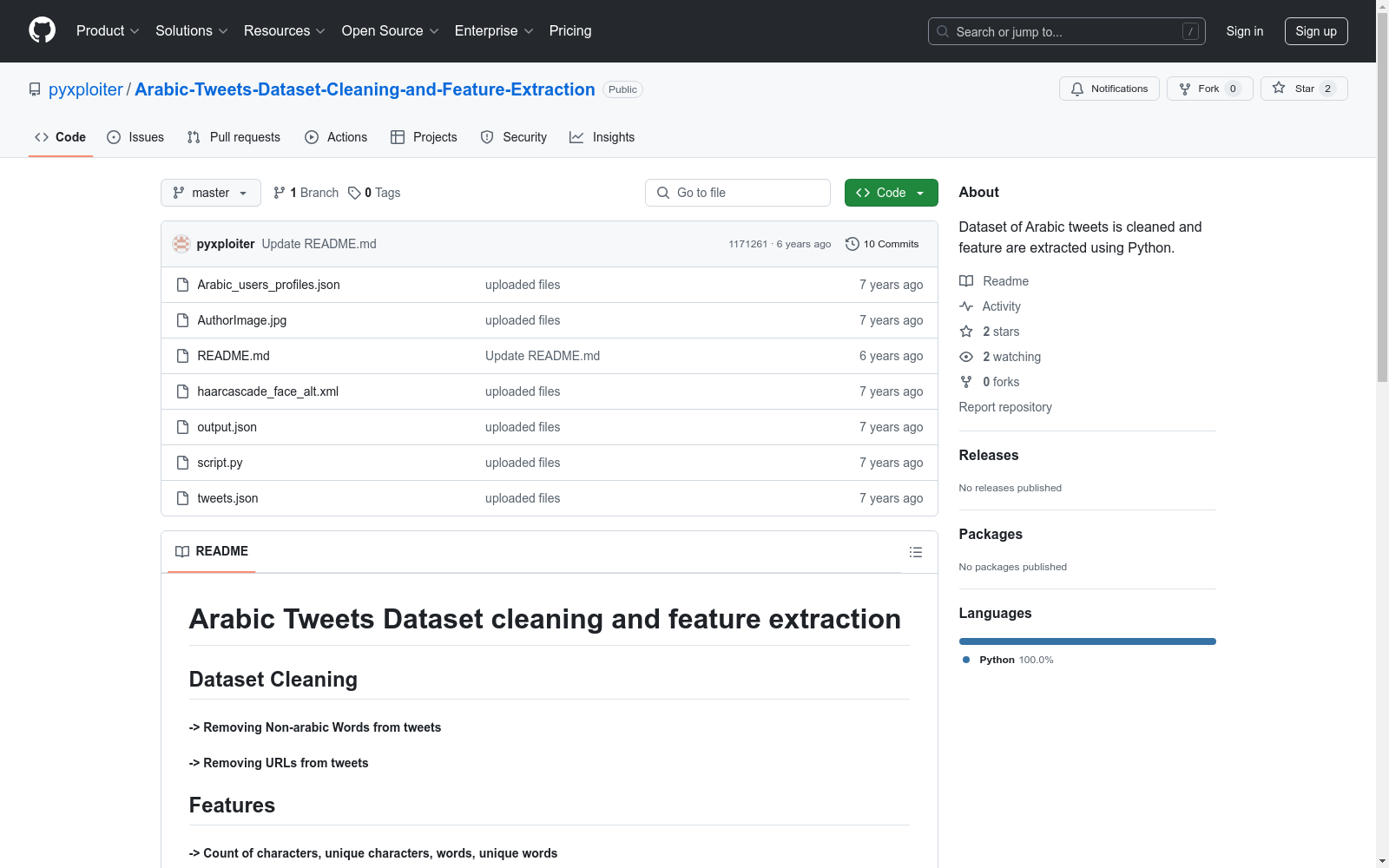Click the tag icon beside 0 Tags
The width and height of the screenshot is (1389, 868).
[354, 193]
